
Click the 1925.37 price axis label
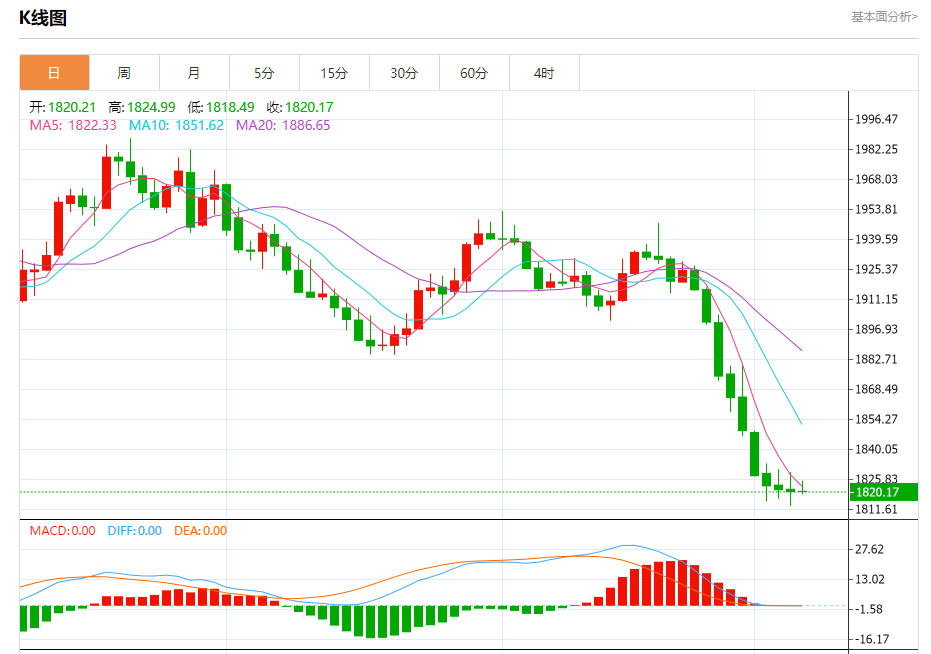click(x=876, y=269)
